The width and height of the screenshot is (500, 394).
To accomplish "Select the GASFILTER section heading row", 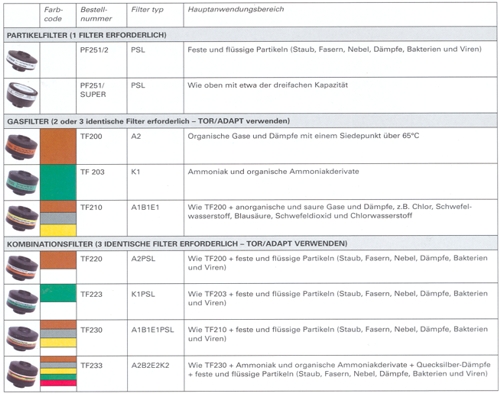I will coord(250,121).
